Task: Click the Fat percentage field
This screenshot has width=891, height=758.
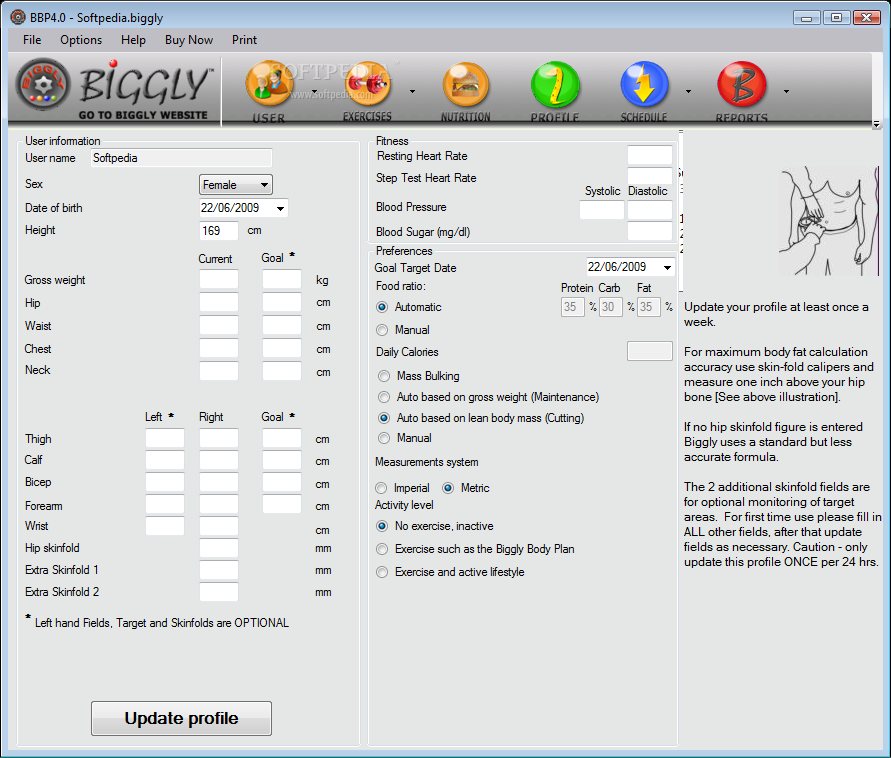Action: [x=648, y=307]
